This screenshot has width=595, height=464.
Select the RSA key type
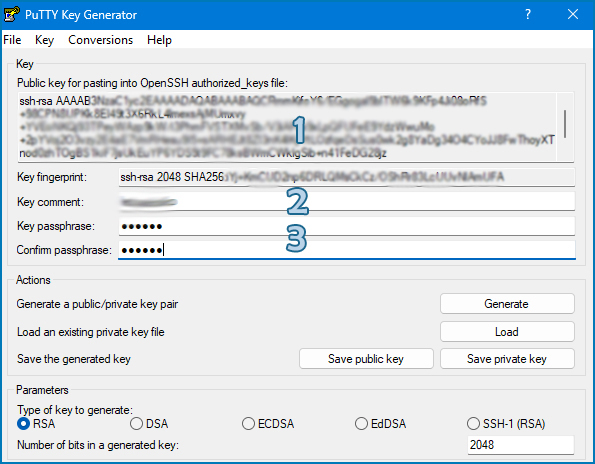point(36,423)
